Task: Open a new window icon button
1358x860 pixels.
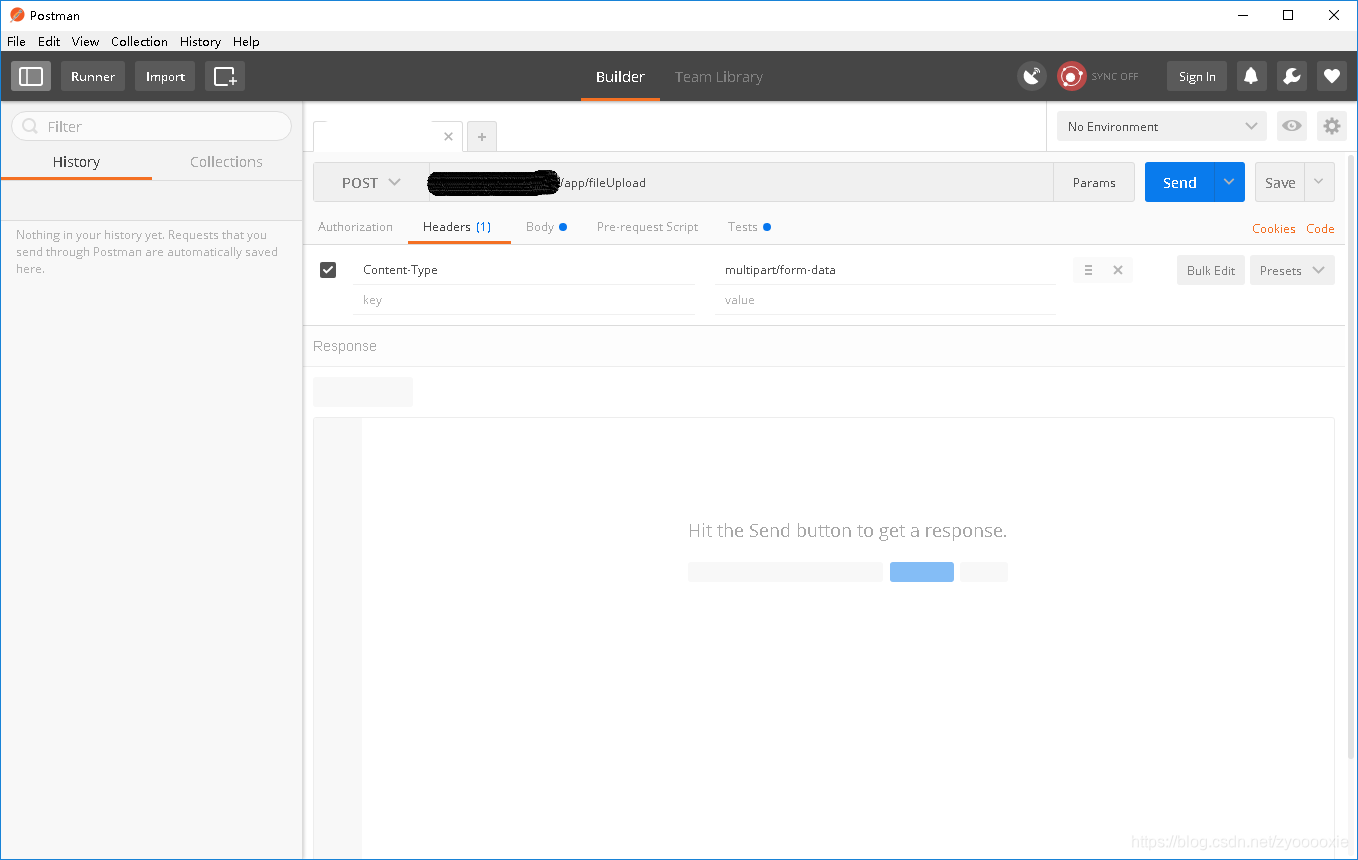Action: click(x=225, y=76)
